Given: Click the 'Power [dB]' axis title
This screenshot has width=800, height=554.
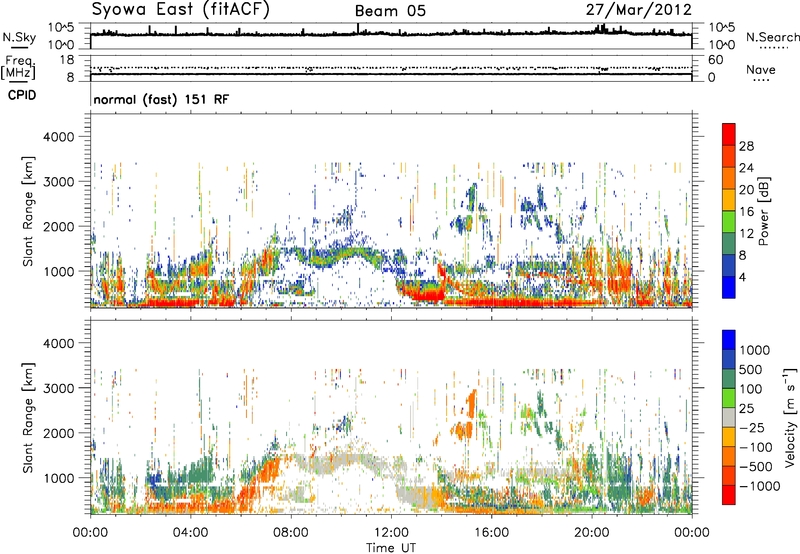Looking at the screenshot, I should [763, 211].
